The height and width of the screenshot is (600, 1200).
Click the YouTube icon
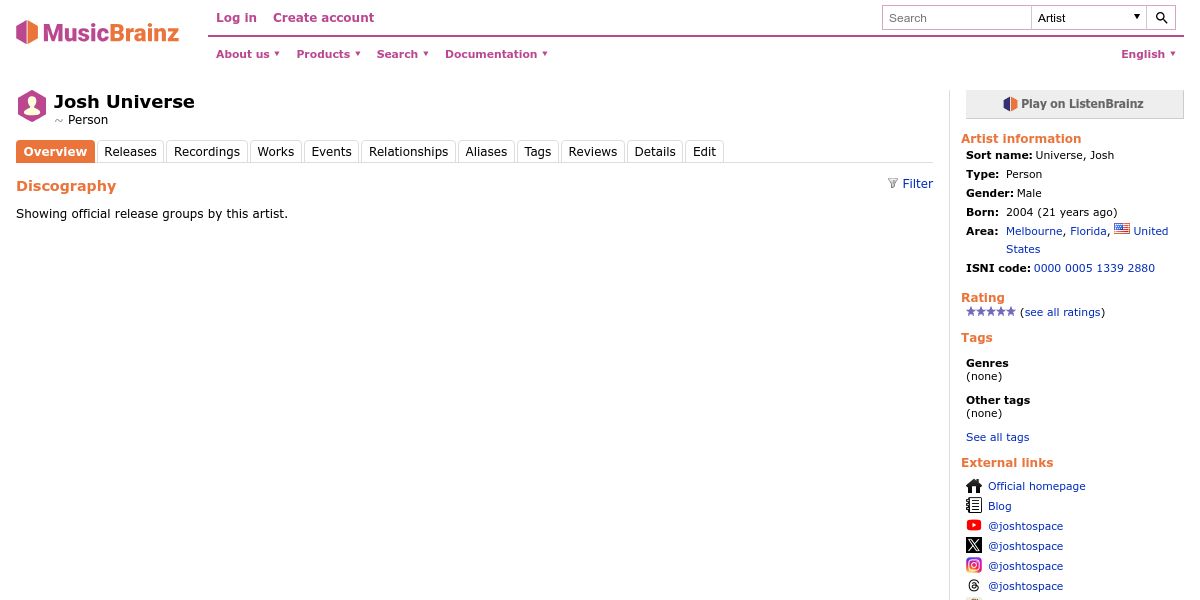974,526
